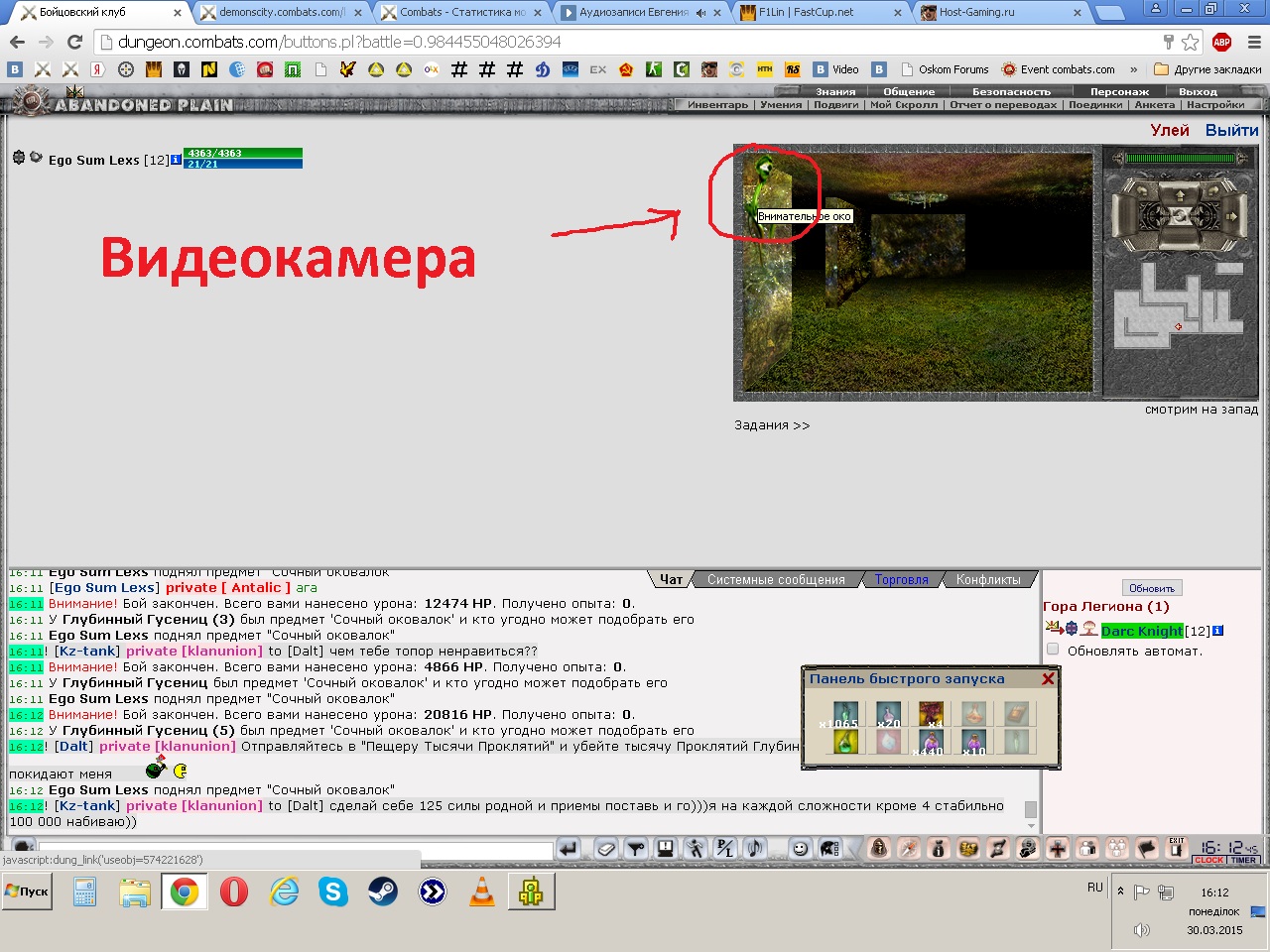Open Анкета submenu link

click(1154, 104)
